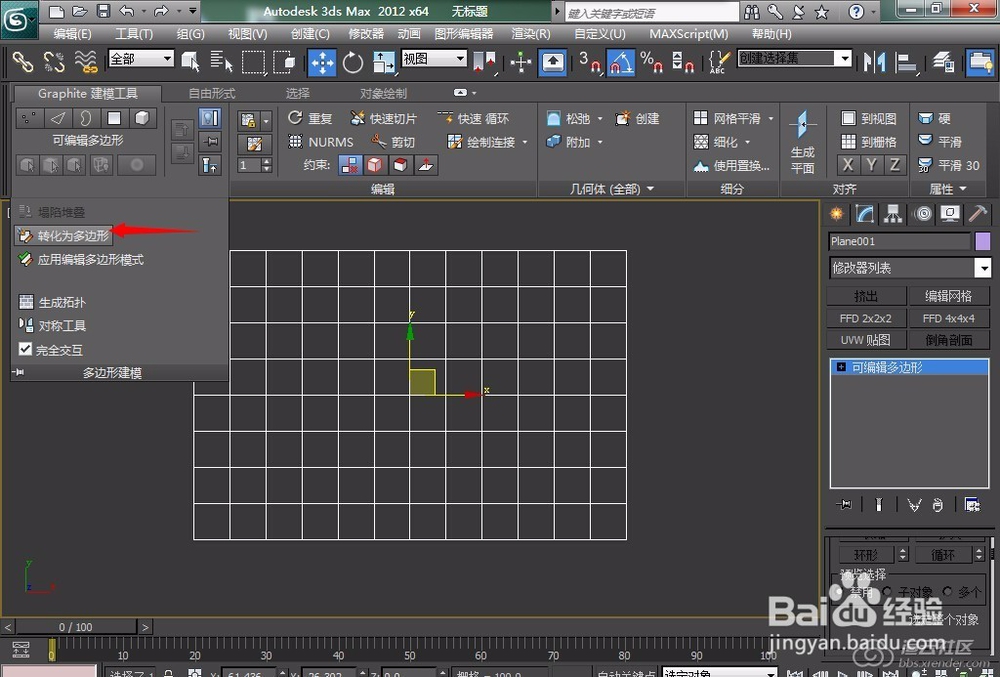
Task: Click the Select and Link chain icon
Action: pos(22,62)
